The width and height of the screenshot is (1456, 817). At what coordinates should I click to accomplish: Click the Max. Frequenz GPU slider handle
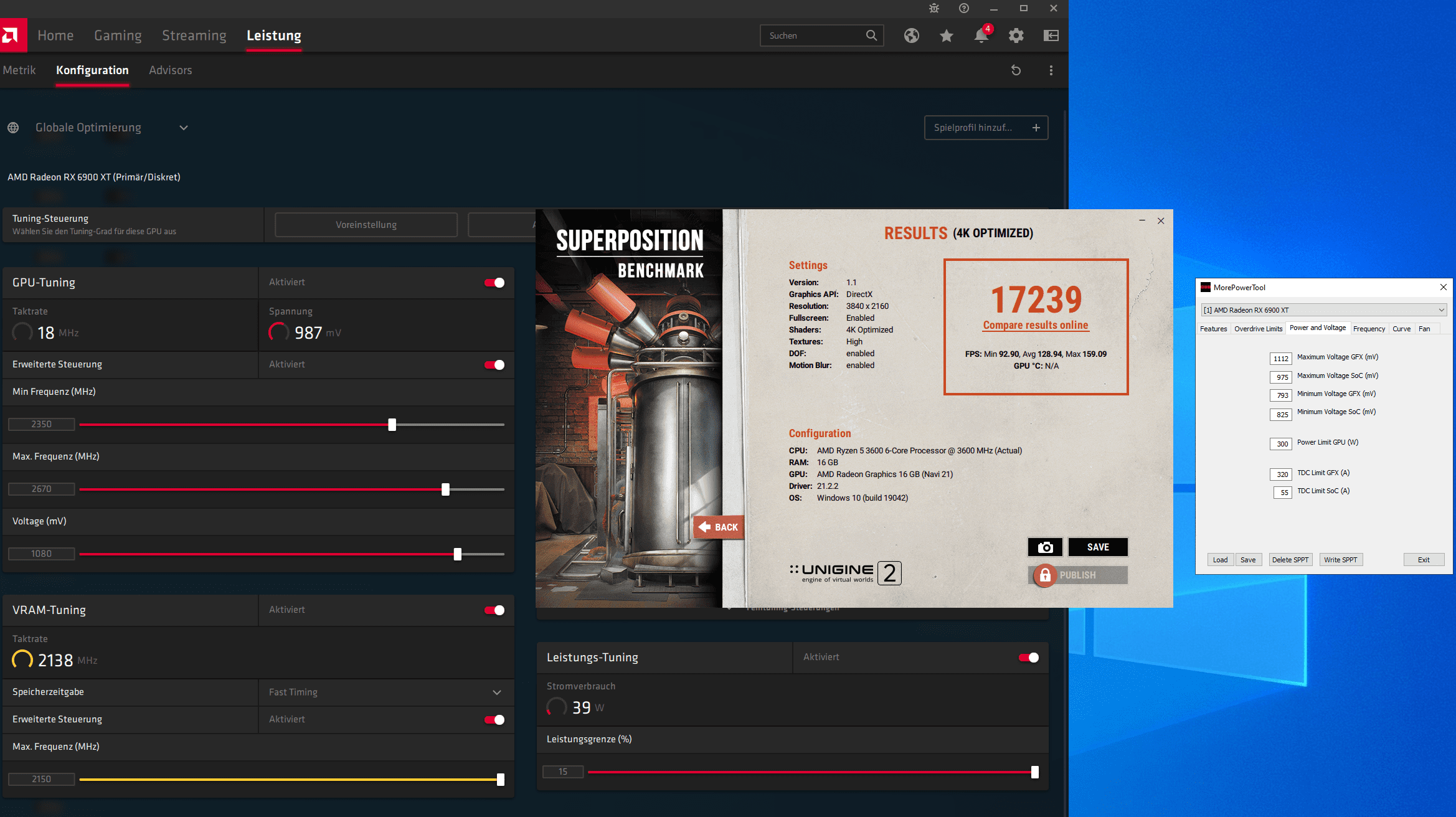(446, 489)
